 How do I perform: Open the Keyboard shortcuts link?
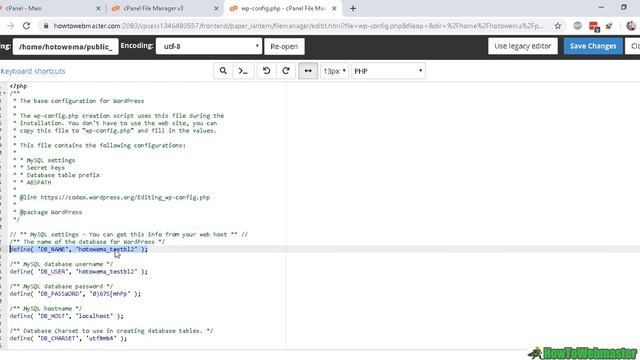[33, 71]
